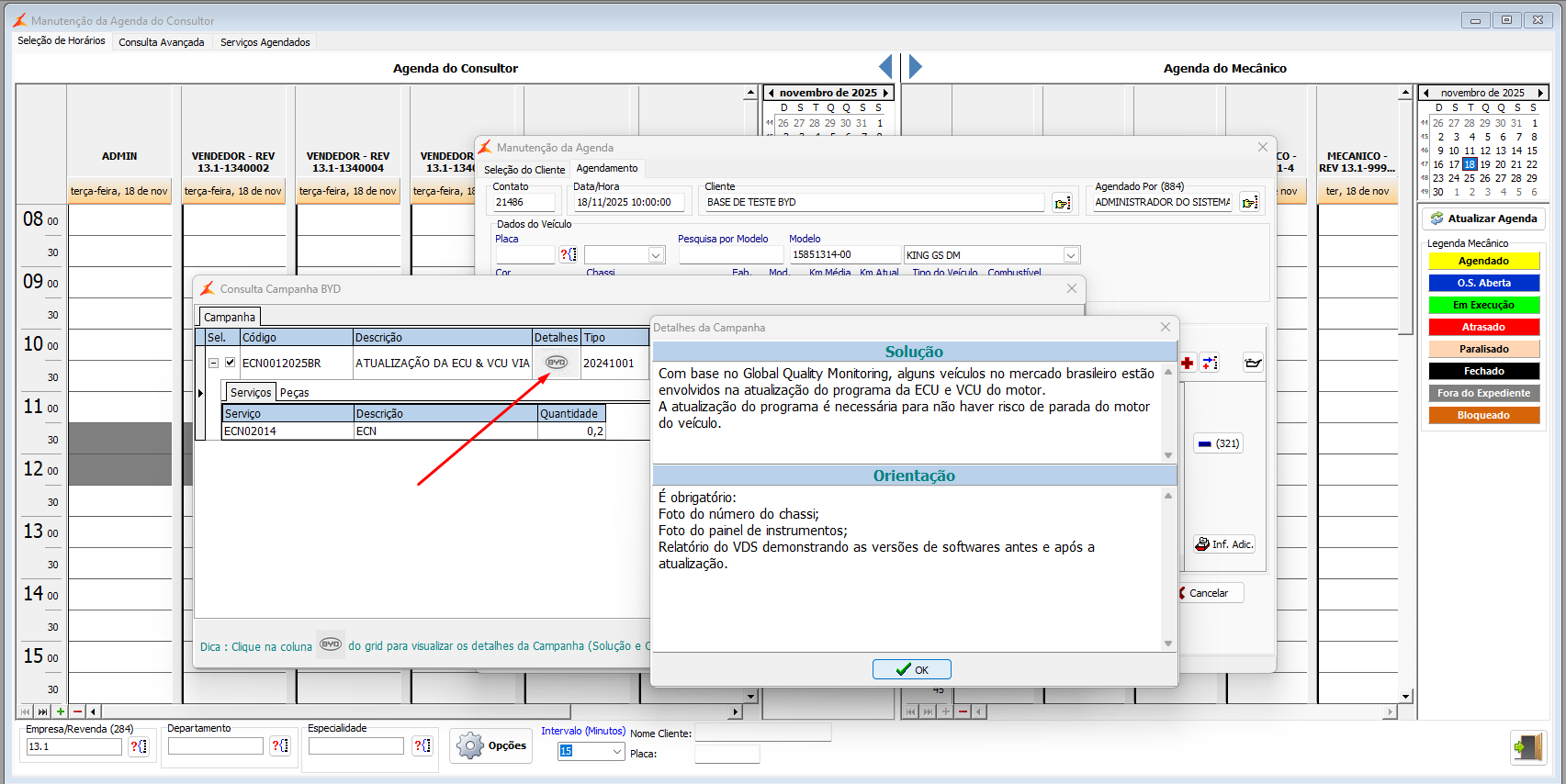The image size is (1566, 784).
Task: Click the blue and red arrows list icon
Action: tap(1210, 363)
